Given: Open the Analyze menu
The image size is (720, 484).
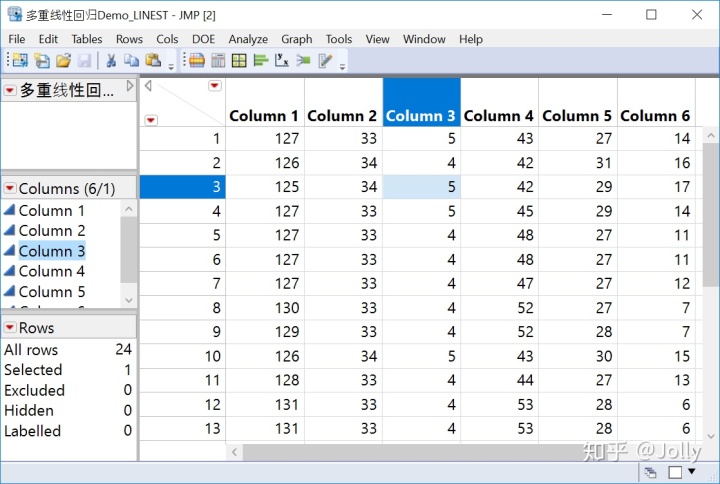Looking at the screenshot, I should click(x=248, y=39).
